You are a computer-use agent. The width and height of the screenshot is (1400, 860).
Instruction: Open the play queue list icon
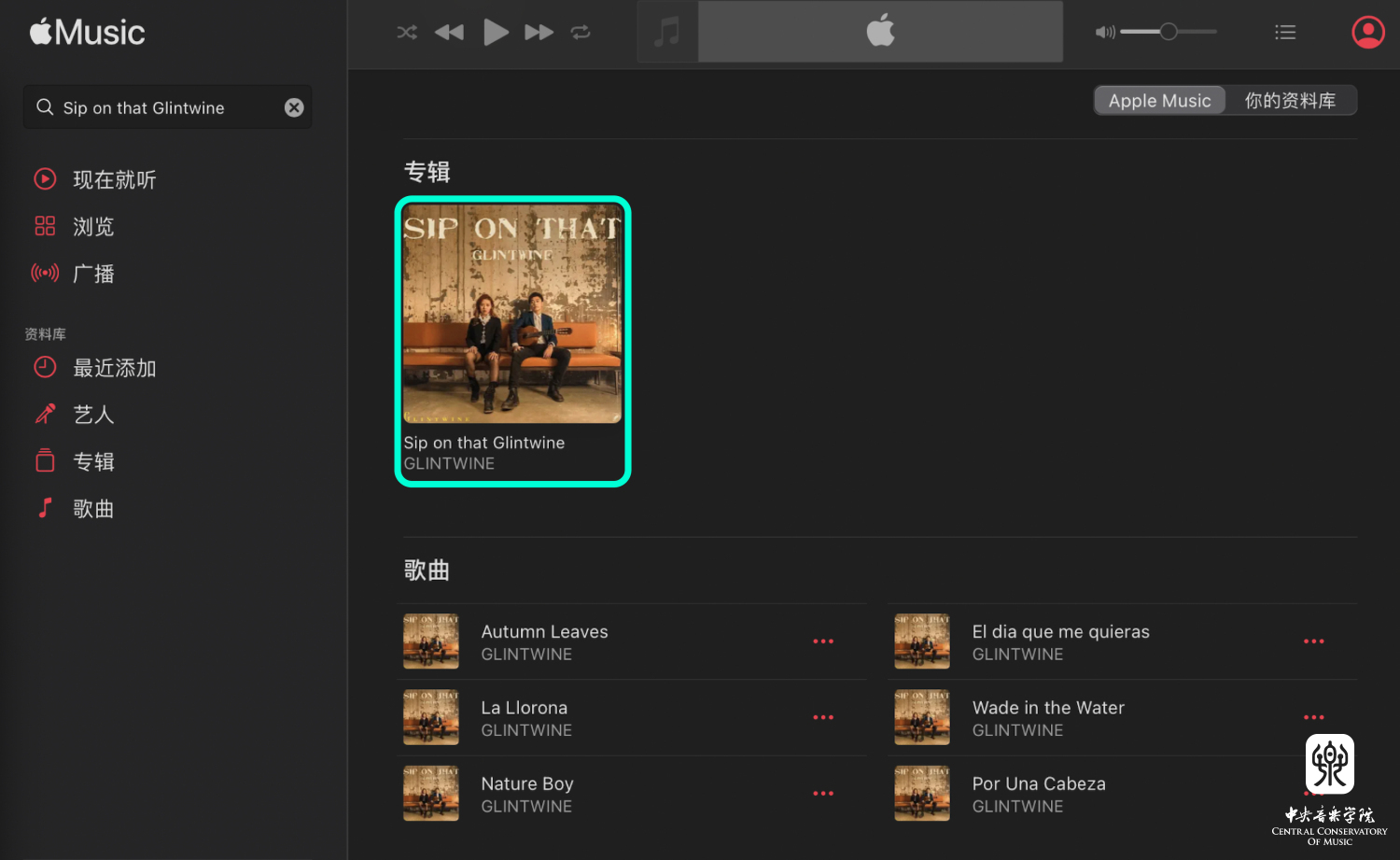click(1285, 33)
